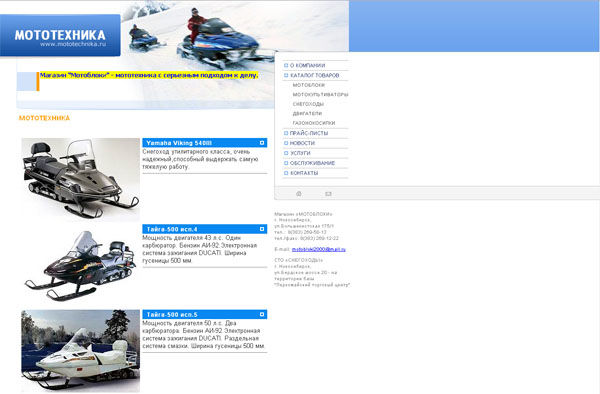Click the Тайга-500 исп.5 description text
The image size is (600, 394).
(x=203, y=334)
